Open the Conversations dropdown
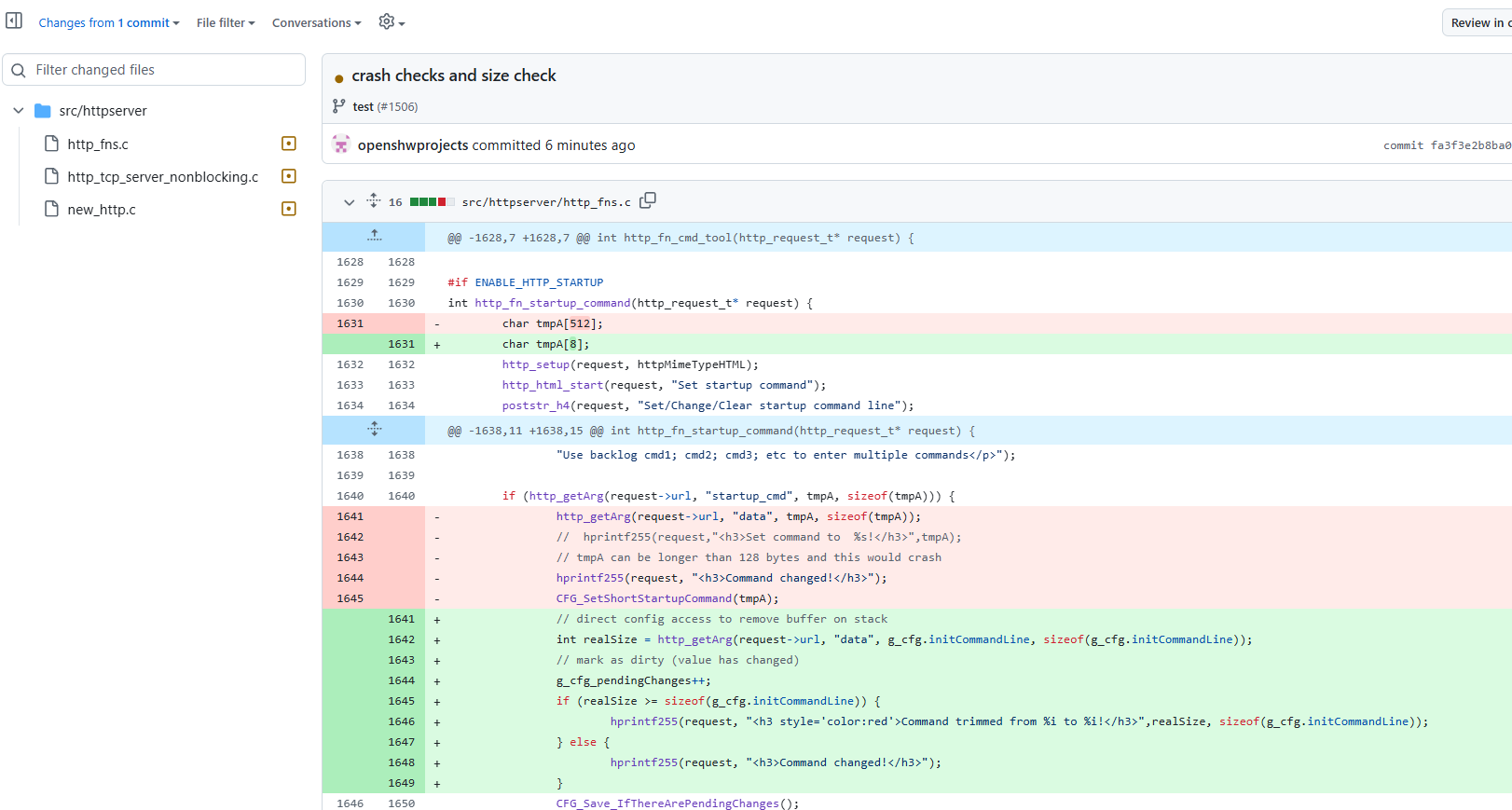Image resolution: width=1512 pixels, height=810 pixels. [317, 22]
